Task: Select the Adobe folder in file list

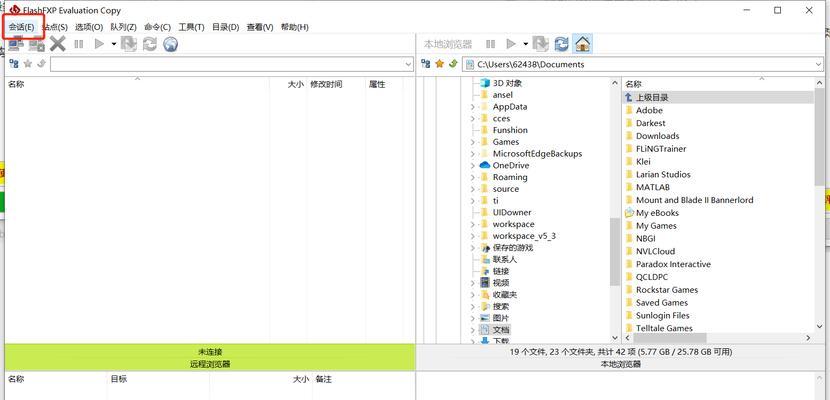Action: click(x=649, y=110)
